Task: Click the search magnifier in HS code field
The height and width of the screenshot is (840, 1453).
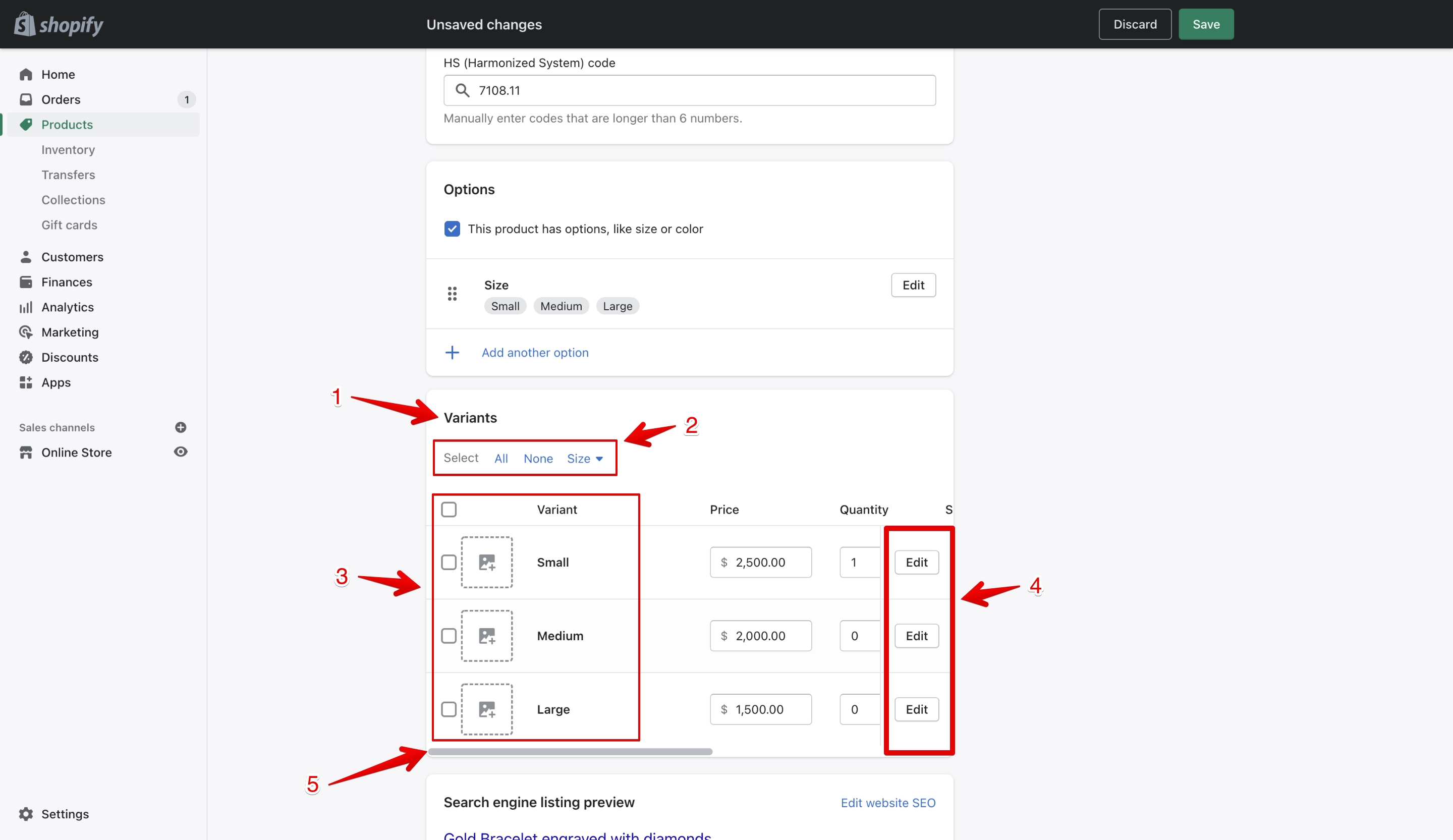Action: click(462, 90)
